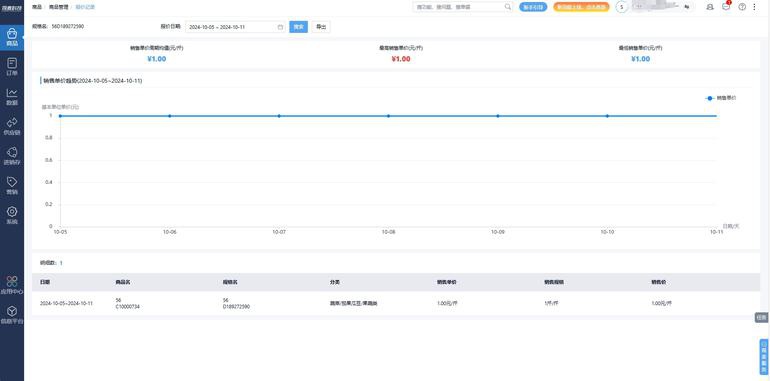Open the cube icon at sidebar bottom

pyautogui.click(x=12, y=315)
